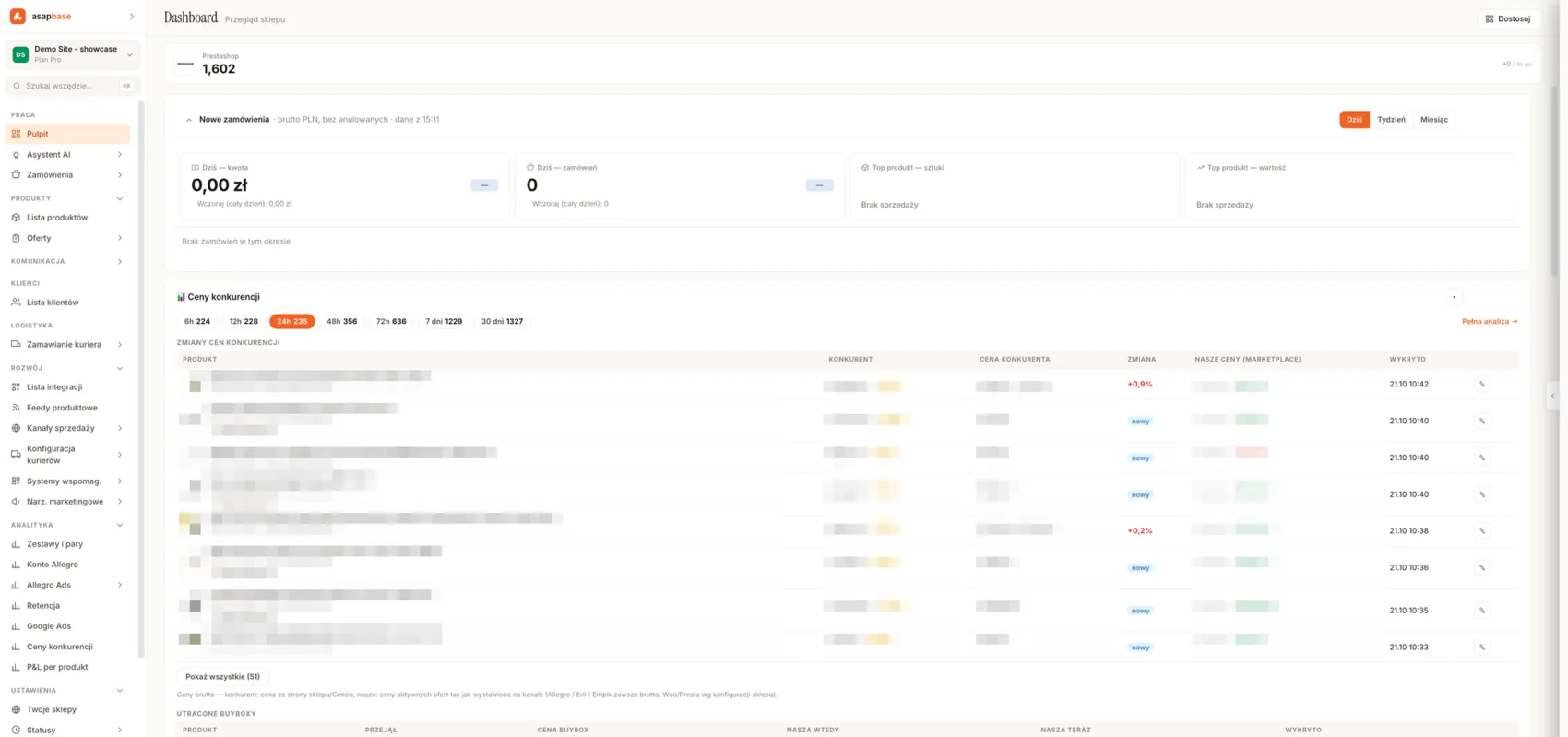
Task: Expand the Komunikacja section chevron
Action: point(120,262)
